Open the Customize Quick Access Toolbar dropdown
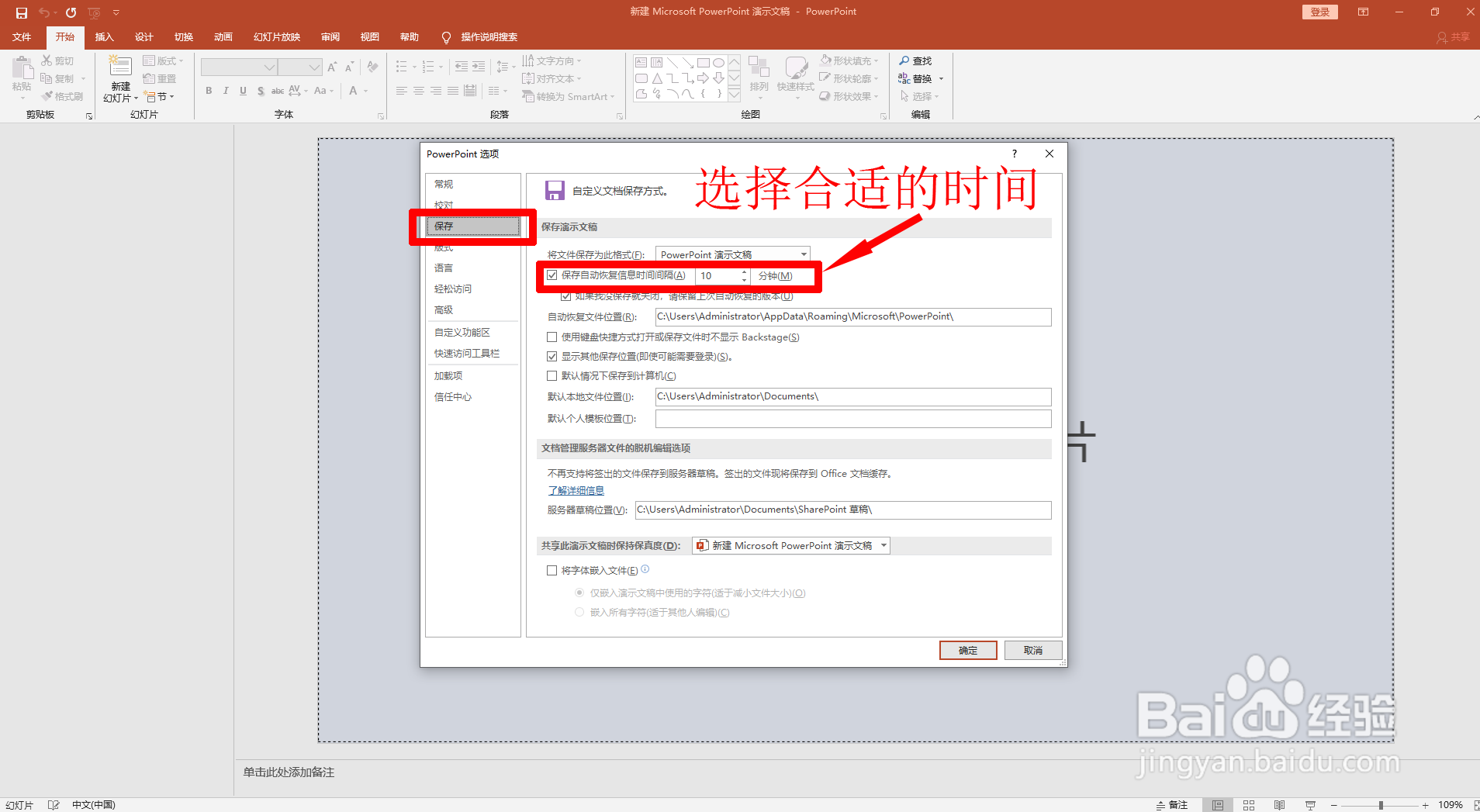Image resolution: width=1480 pixels, height=812 pixels. point(116,12)
